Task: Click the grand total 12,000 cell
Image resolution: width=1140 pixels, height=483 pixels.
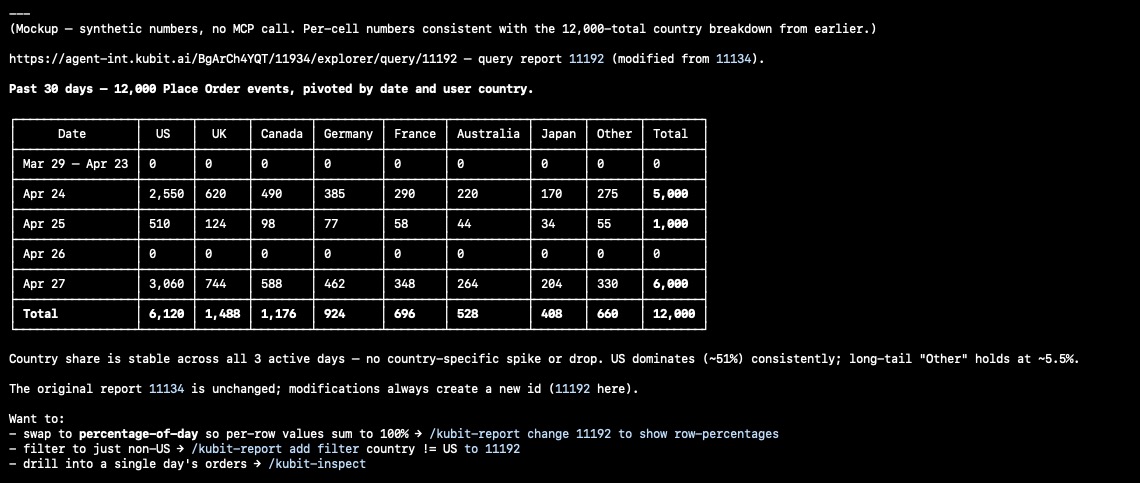Action: (674, 314)
